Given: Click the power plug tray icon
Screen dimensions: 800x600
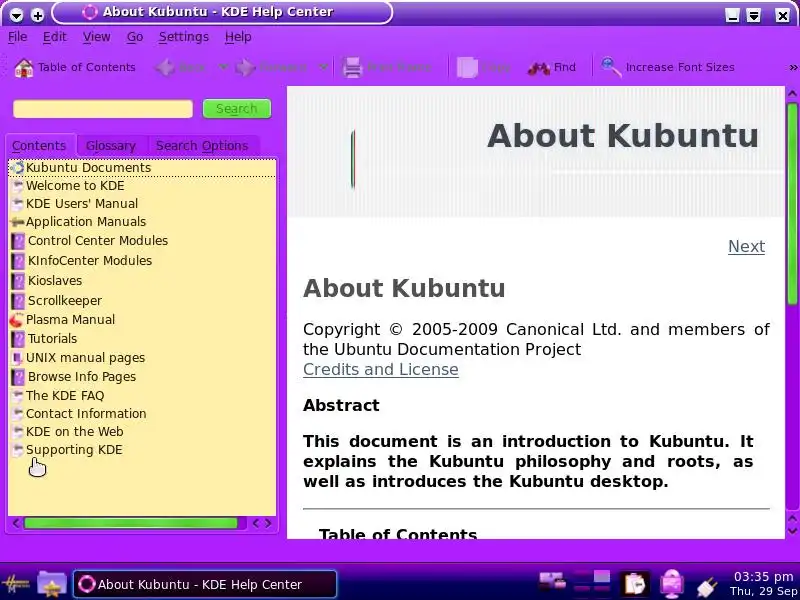Looking at the screenshot, I should [x=707, y=587].
